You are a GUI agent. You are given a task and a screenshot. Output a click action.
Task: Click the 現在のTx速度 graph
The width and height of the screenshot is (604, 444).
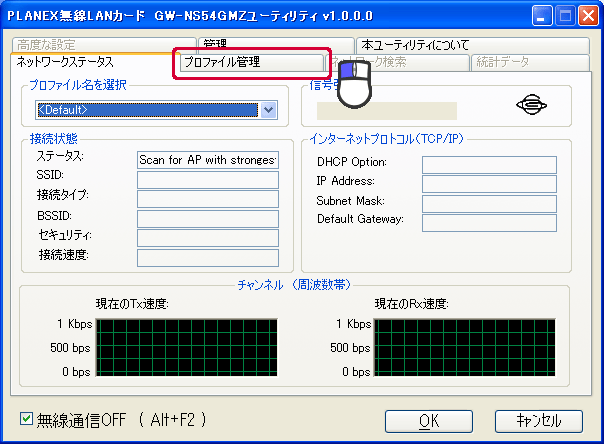pyautogui.click(x=186, y=347)
